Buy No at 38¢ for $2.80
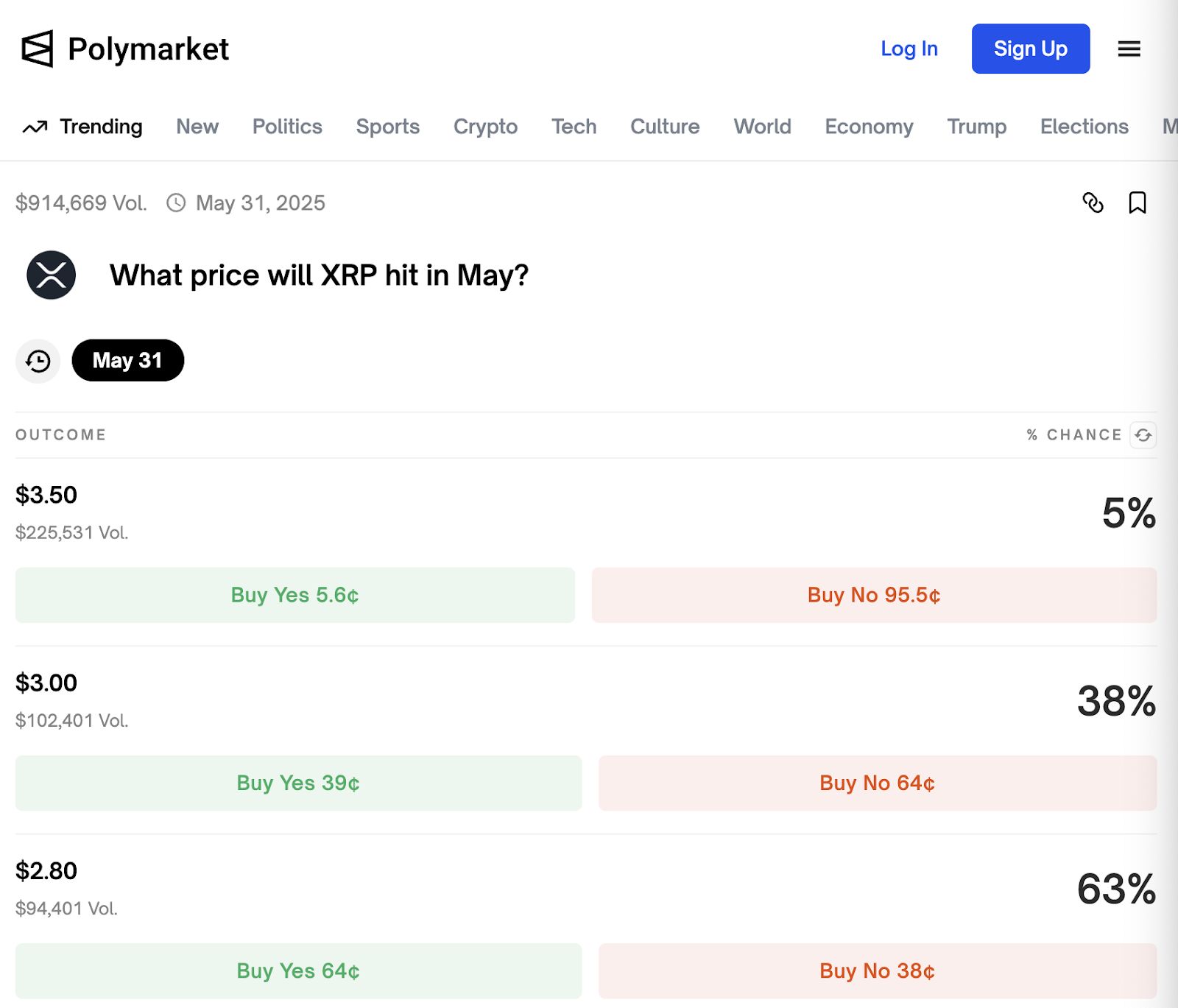 pyautogui.click(x=877, y=971)
